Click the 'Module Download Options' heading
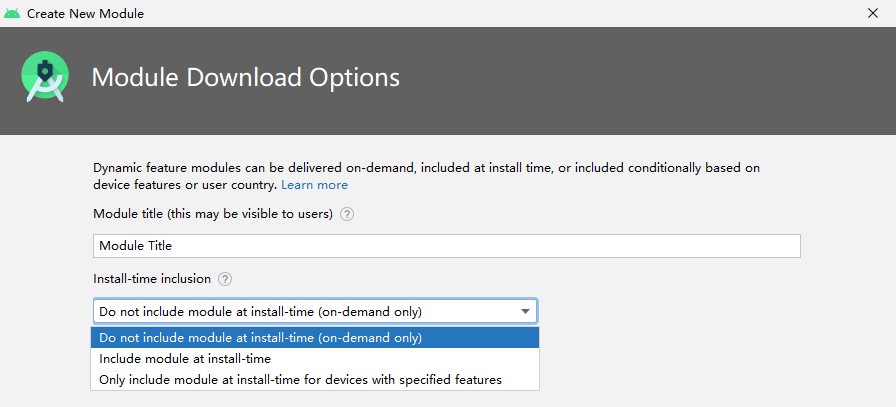Image resolution: width=896 pixels, height=407 pixels. tap(245, 77)
